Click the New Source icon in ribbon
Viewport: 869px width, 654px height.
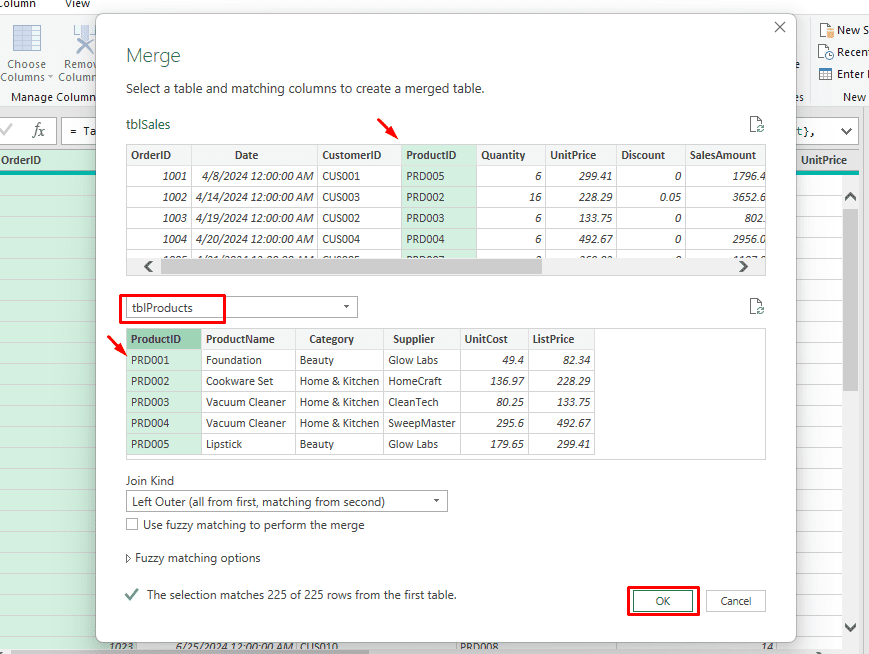pyautogui.click(x=826, y=30)
